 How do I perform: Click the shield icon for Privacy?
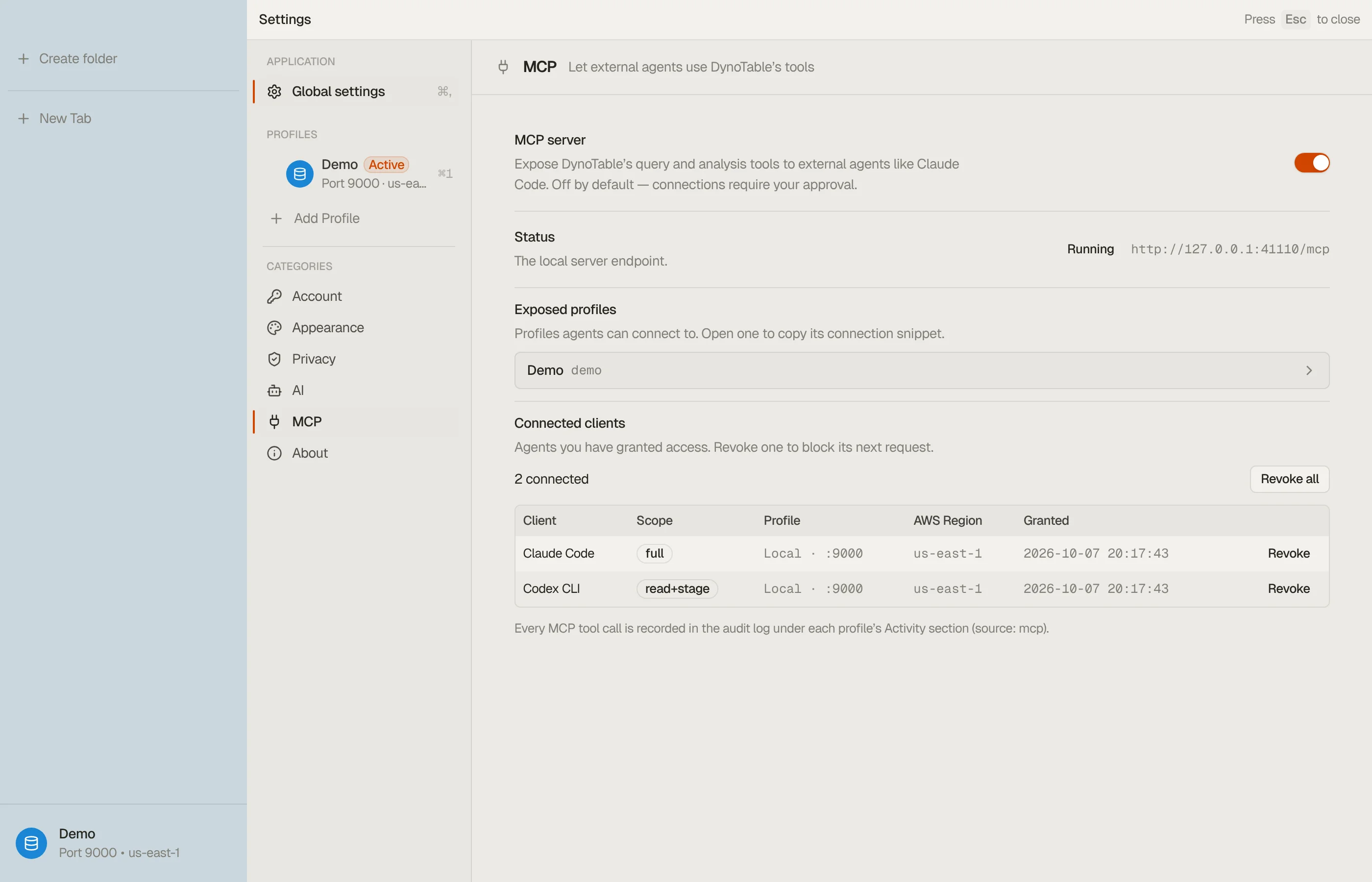pyautogui.click(x=274, y=359)
